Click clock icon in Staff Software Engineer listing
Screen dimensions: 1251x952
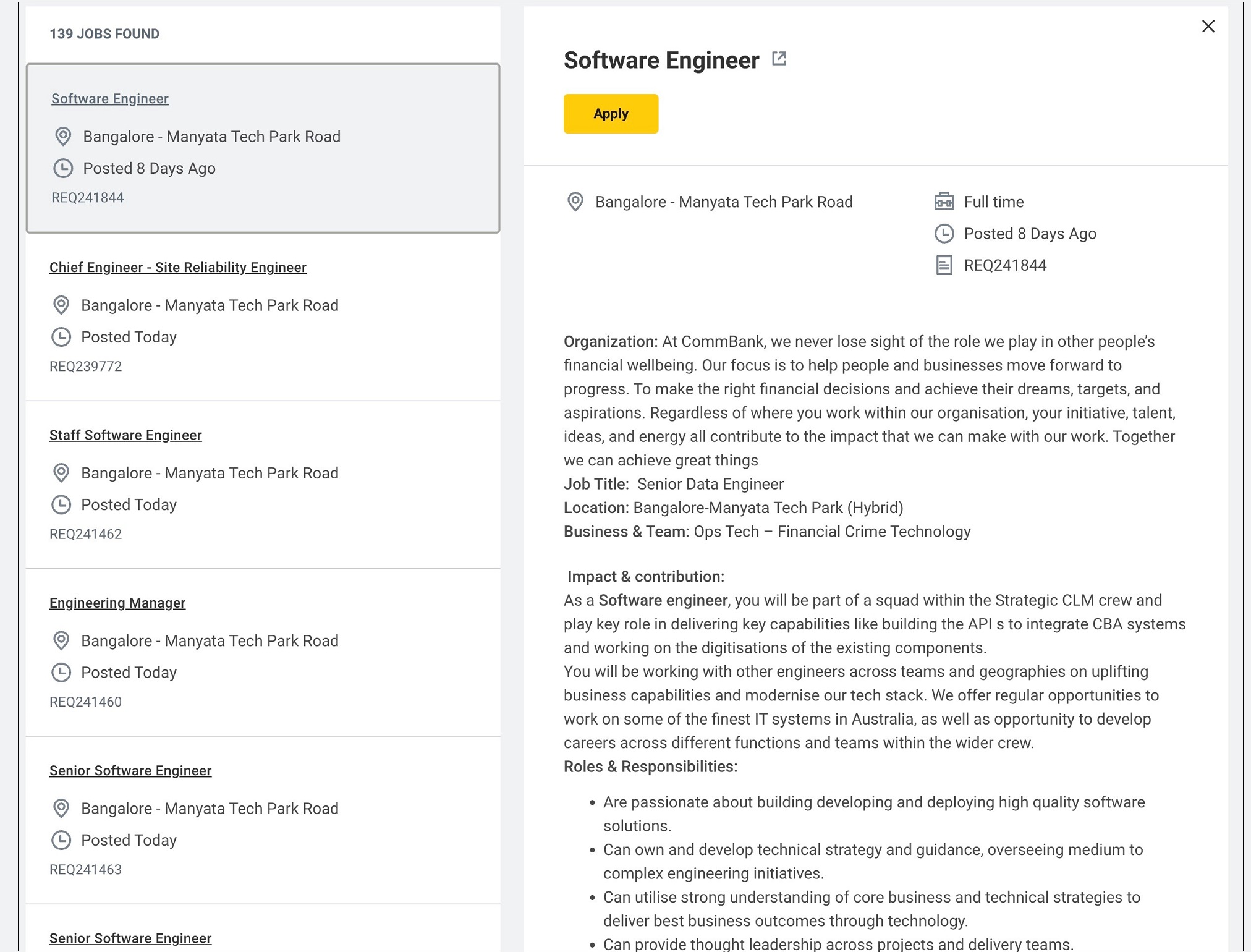click(x=61, y=505)
